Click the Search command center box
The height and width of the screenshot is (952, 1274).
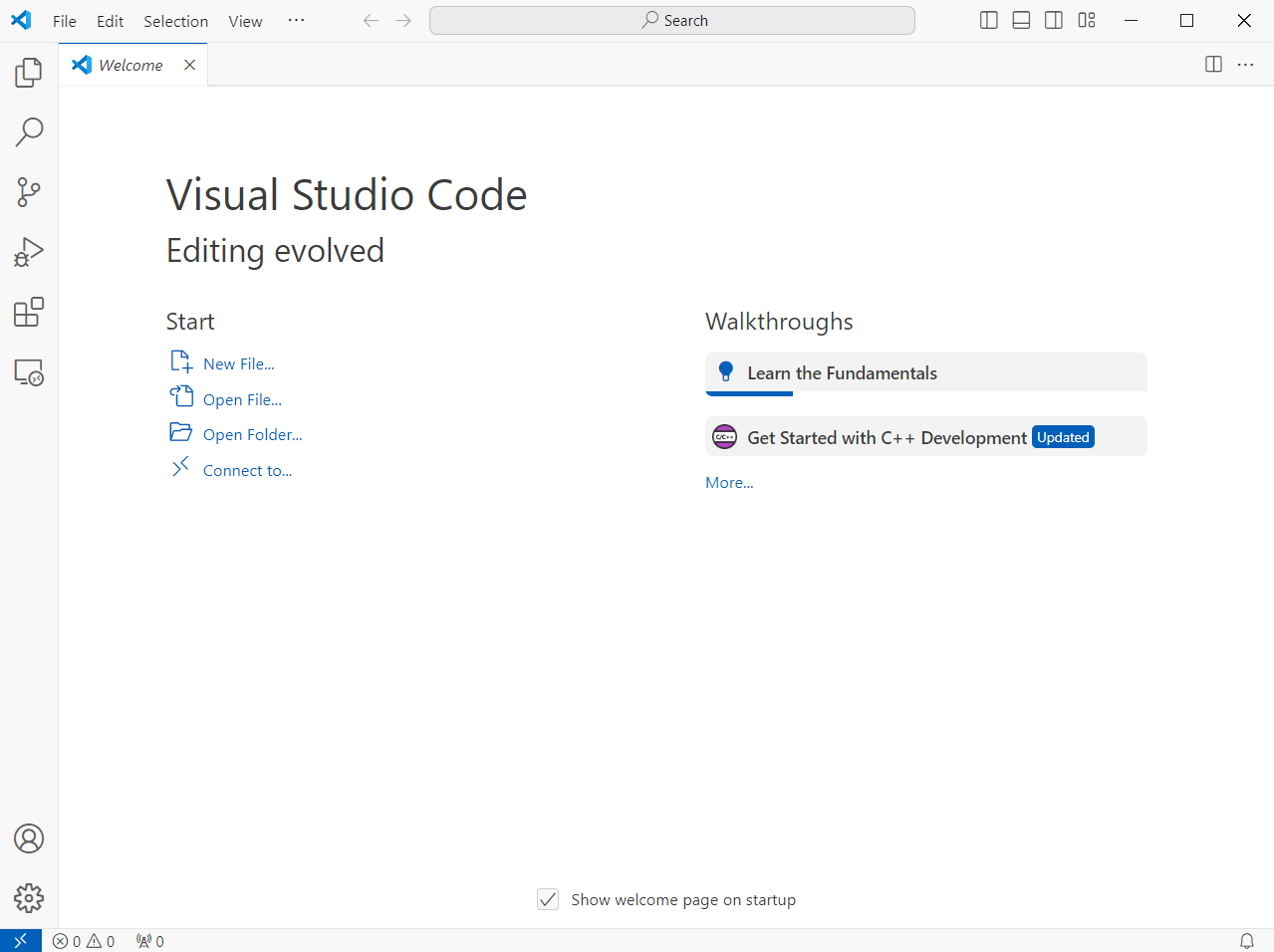click(672, 20)
